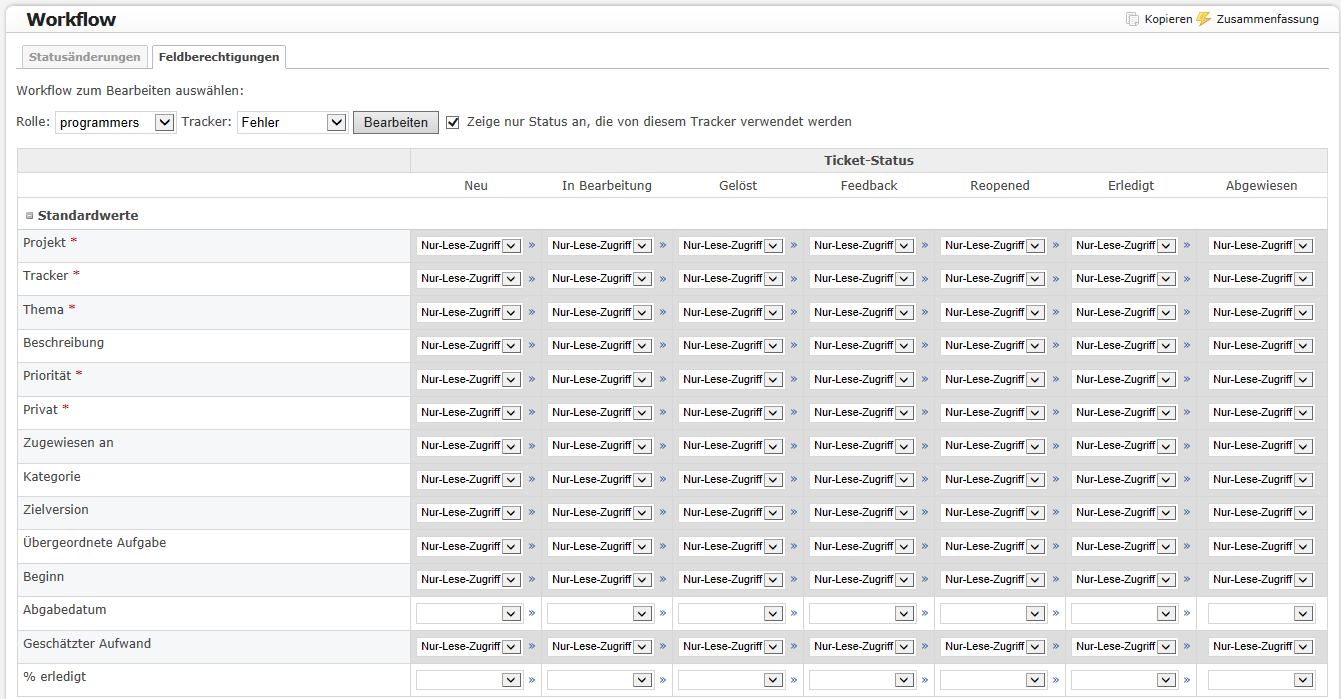Click the Kopieren copy icon
This screenshot has width=1341, height=699.
coord(1132,19)
